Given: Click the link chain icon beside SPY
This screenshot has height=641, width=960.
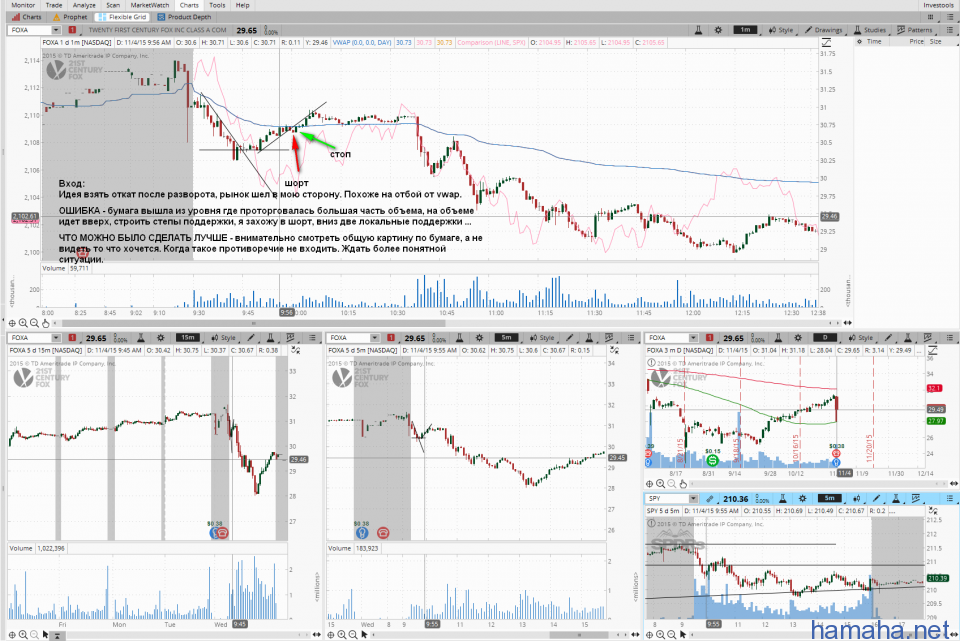Looking at the screenshot, I should (710, 499).
